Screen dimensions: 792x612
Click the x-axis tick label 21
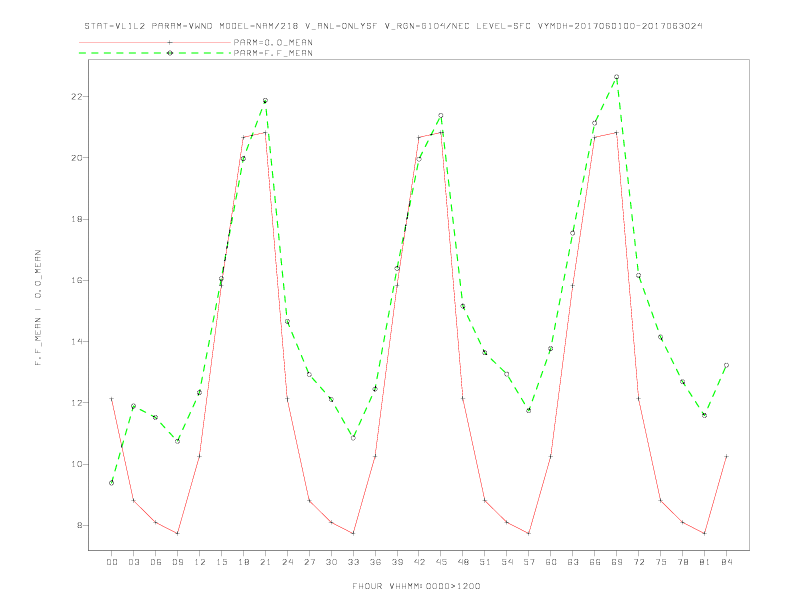265,562
